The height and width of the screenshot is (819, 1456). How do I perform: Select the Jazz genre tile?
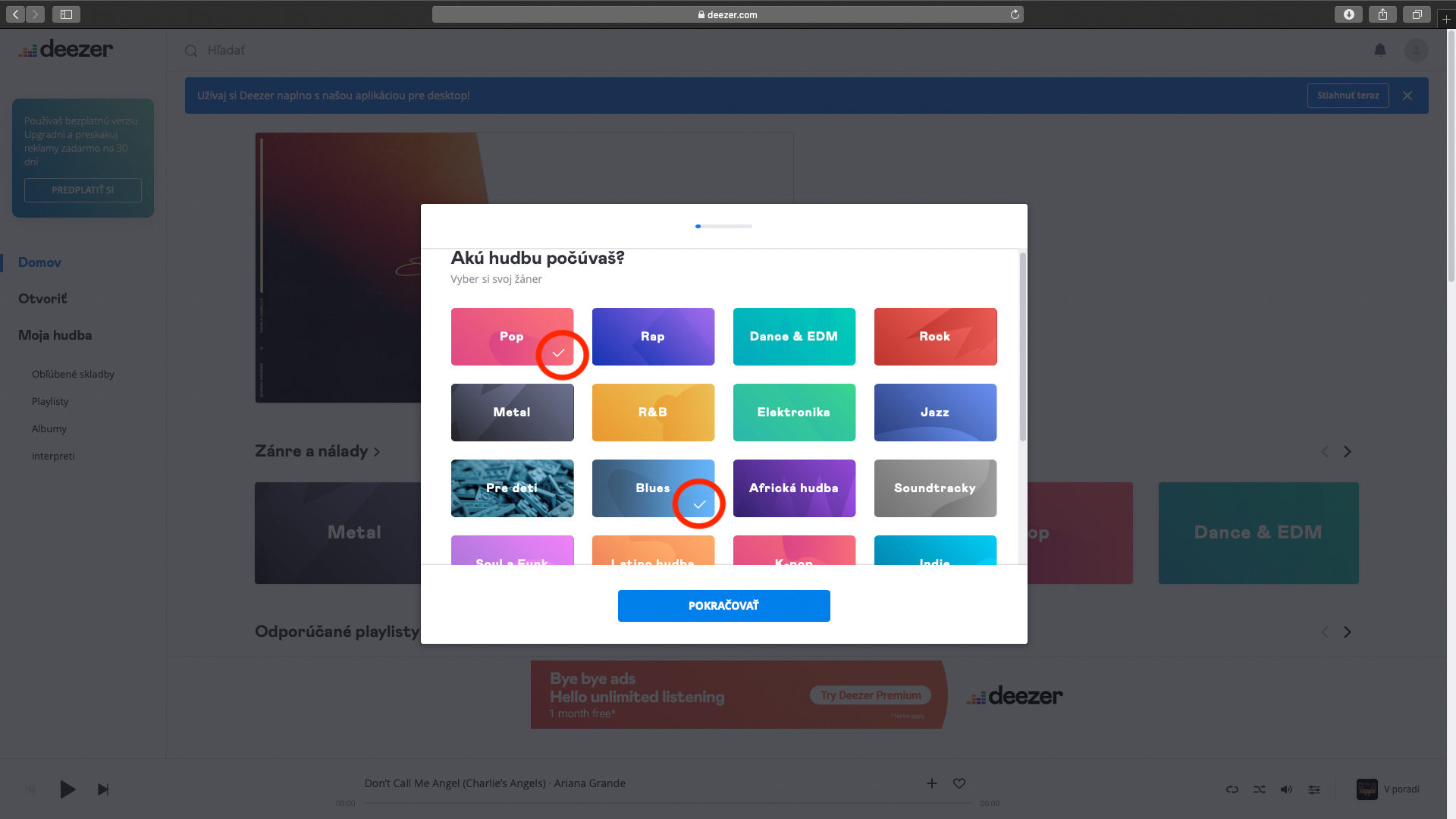click(935, 413)
